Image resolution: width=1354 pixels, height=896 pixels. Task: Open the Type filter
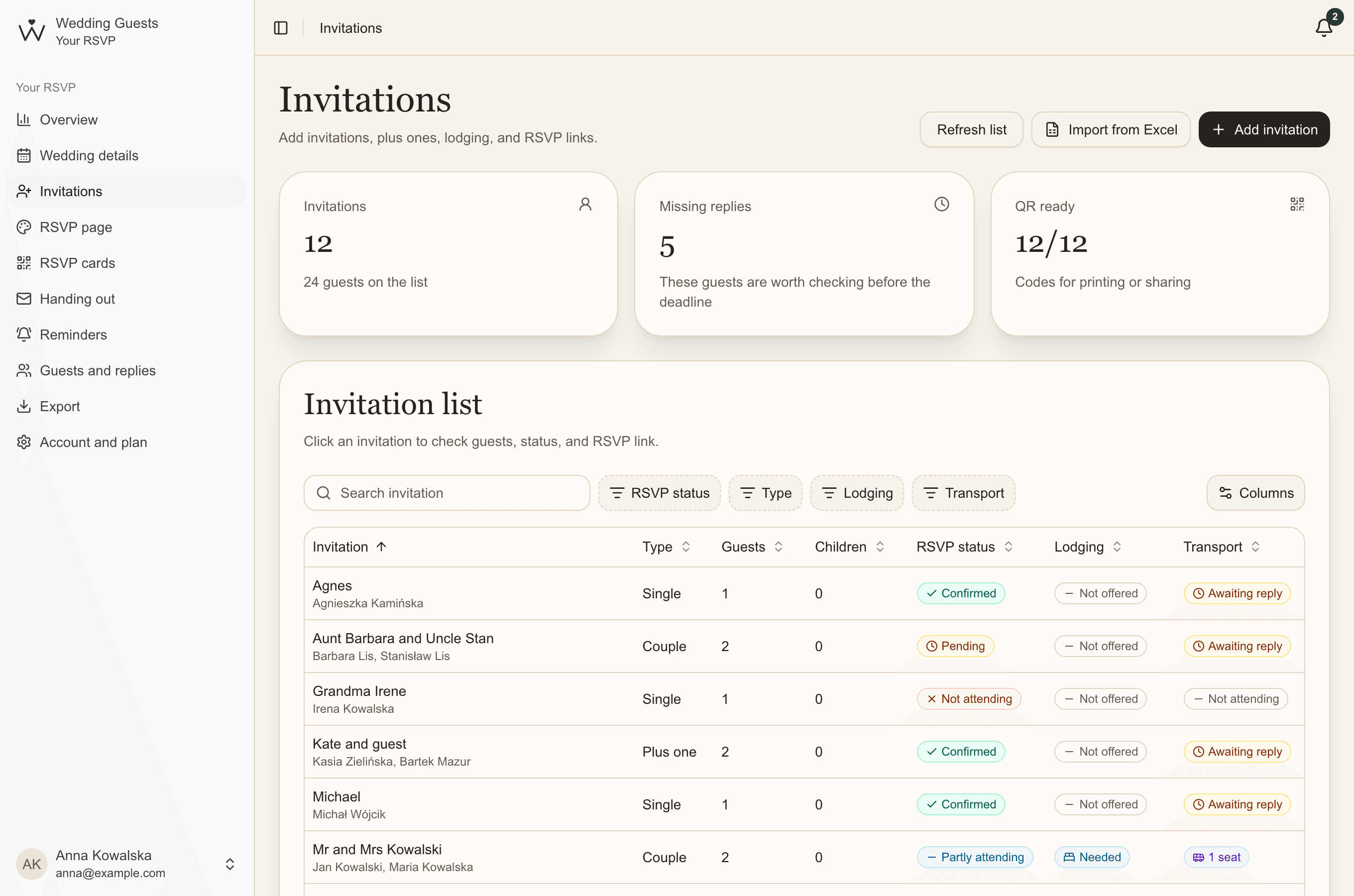(x=766, y=493)
